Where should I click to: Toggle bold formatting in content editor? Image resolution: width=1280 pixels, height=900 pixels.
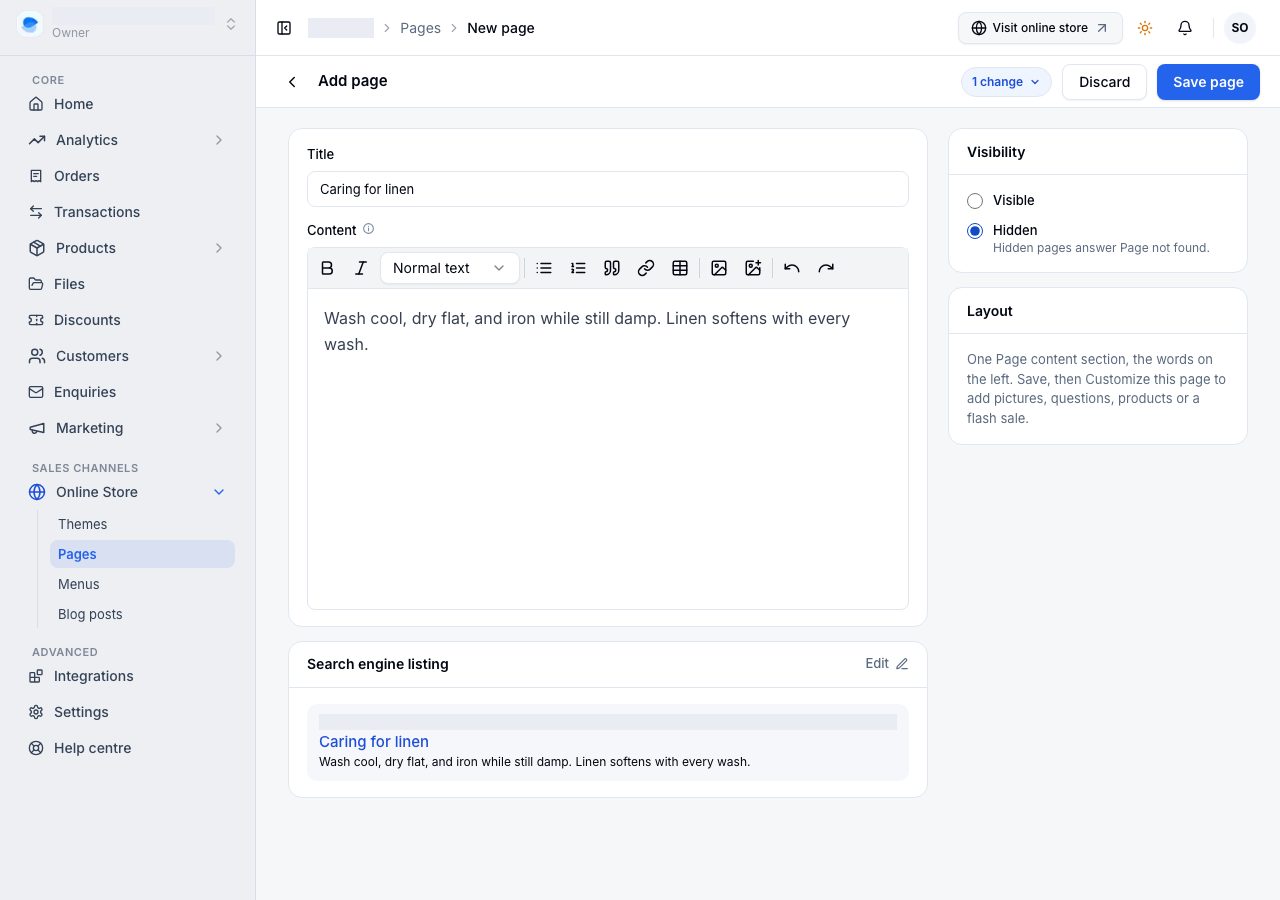327,268
